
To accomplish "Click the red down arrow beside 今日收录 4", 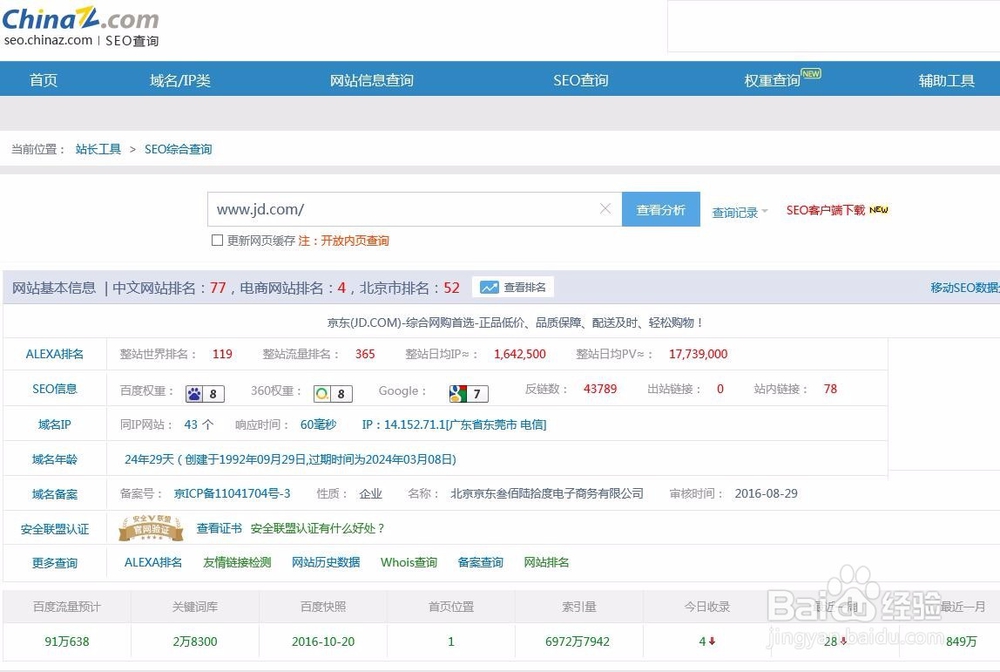I will pyautogui.click(x=712, y=641).
